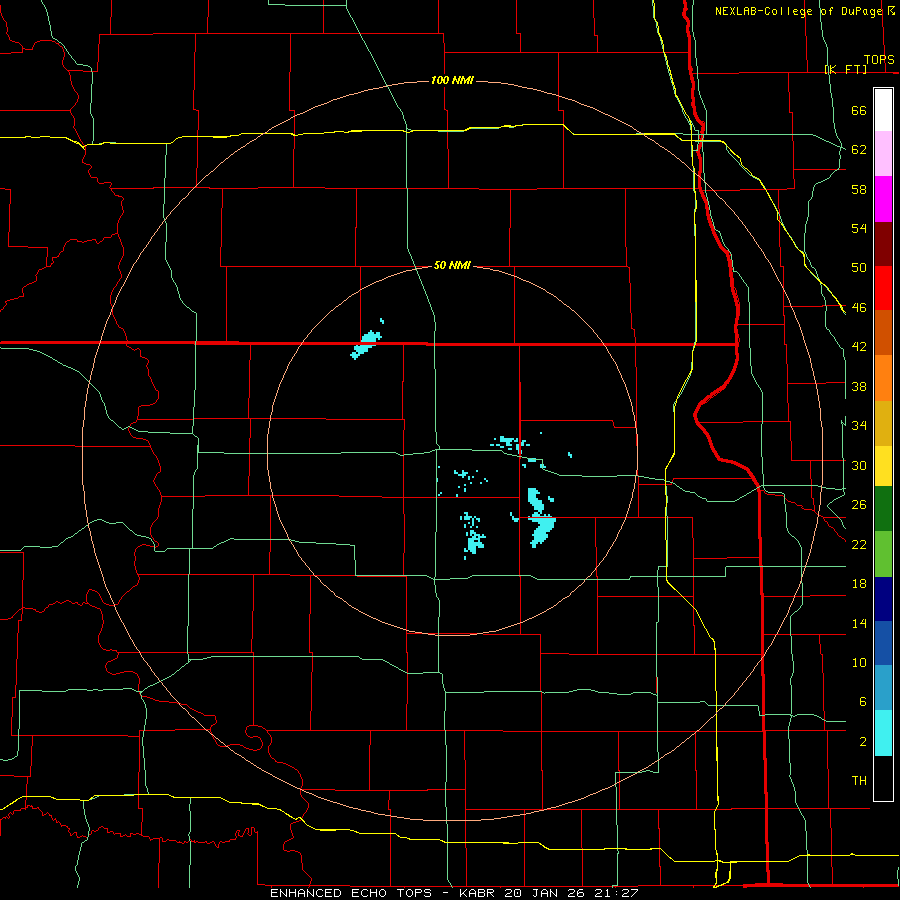Viewport: 900px width, 900px height.
Task: Click the "ENHANCED ECHO TOPS" caption text
Action: point(351,893)
